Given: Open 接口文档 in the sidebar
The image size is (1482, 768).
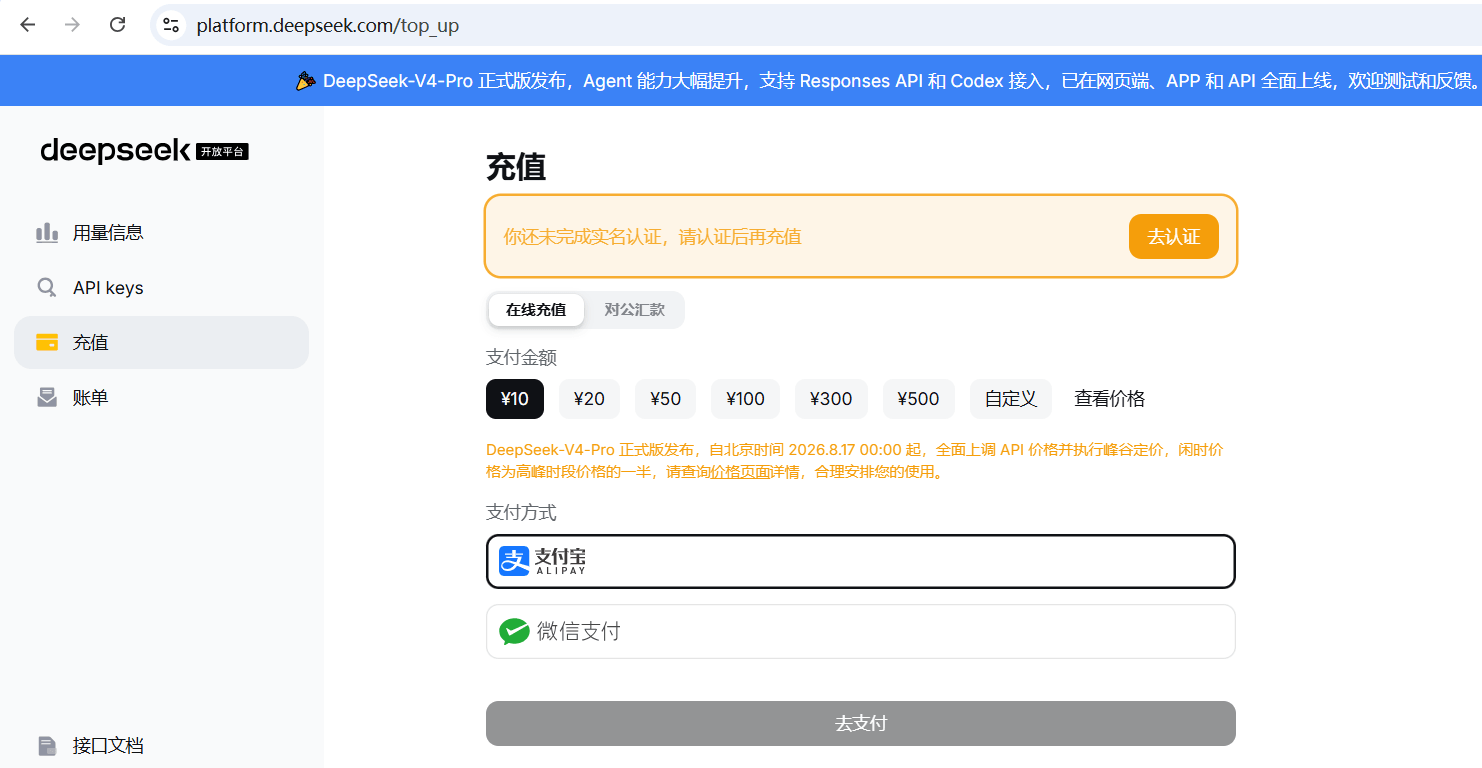Looking at the screenshot, I should (161, 746).
